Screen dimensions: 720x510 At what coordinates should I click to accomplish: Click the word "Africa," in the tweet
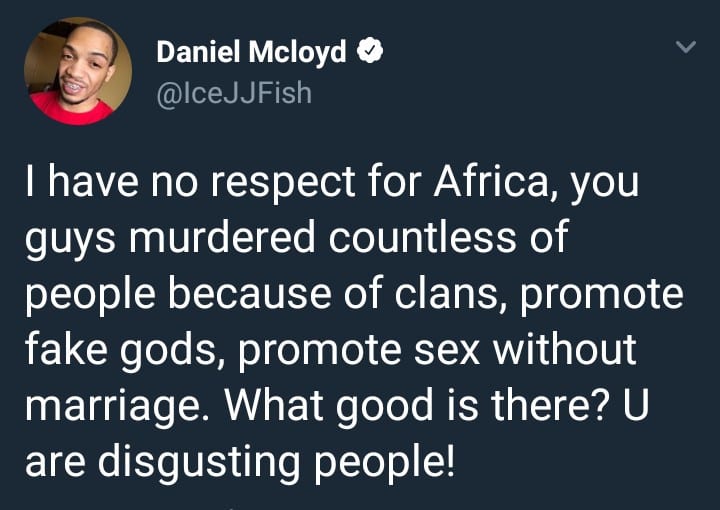(496, 181)
